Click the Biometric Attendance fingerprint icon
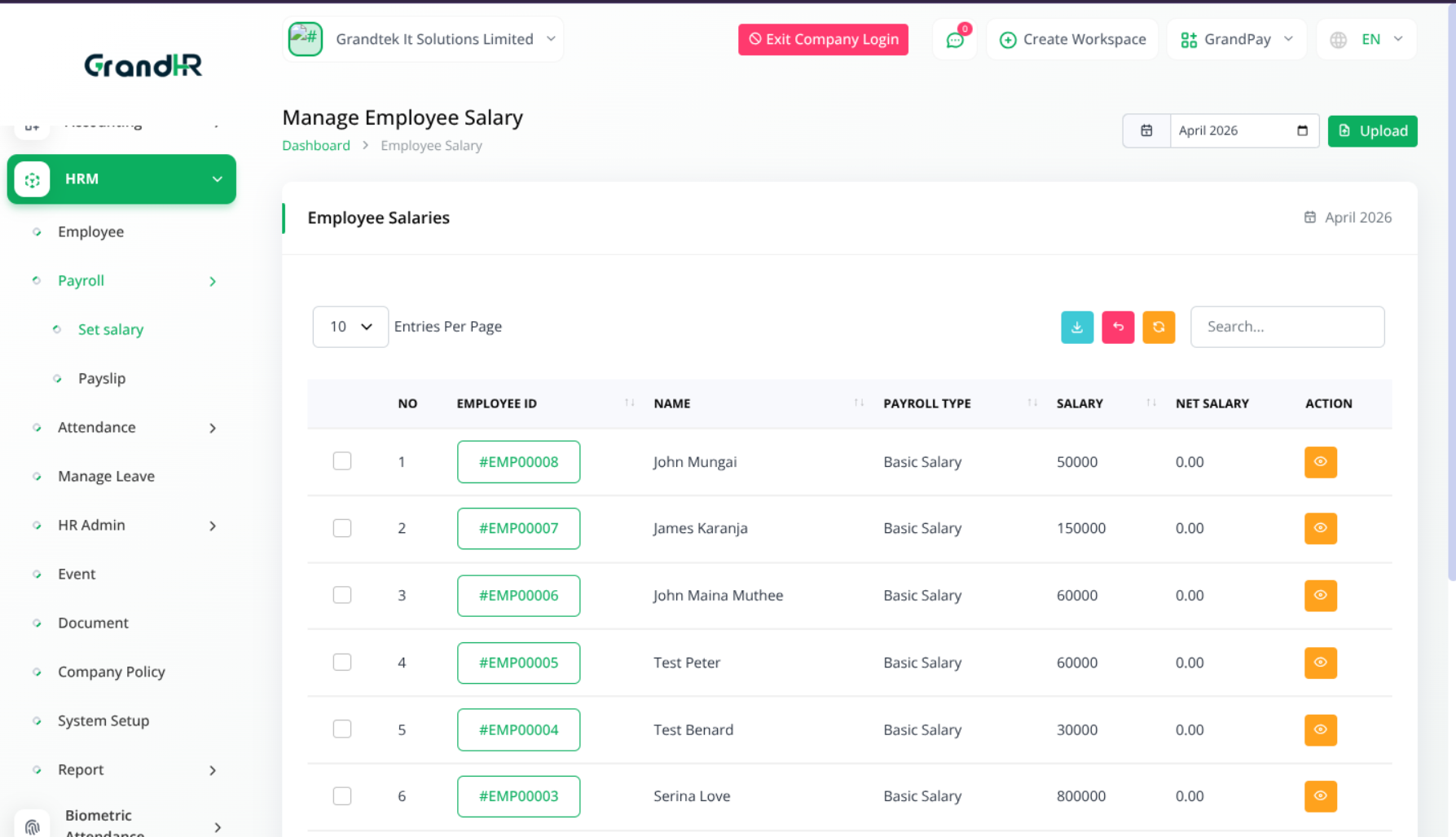This screenshot has height=837, width=1456. (33, 826)
